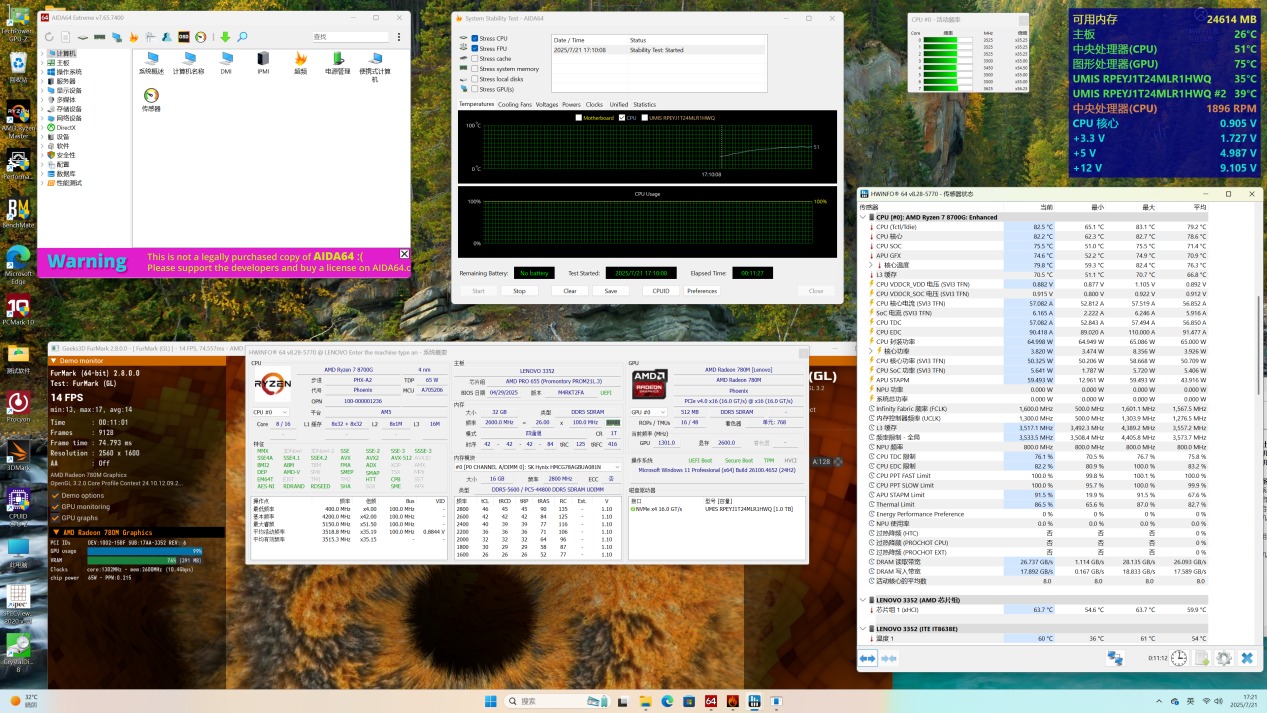This screenshot has height=713, width=1267.
Task: Click the green download arrow in AIDA64 toolbar
Action: [x=225, y=37]
